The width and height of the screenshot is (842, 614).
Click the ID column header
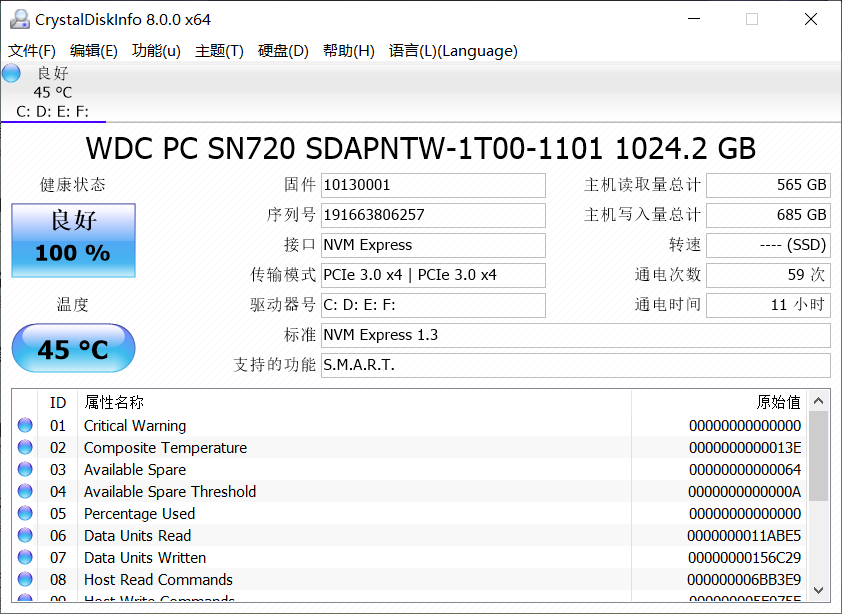[x=58, y=402]
